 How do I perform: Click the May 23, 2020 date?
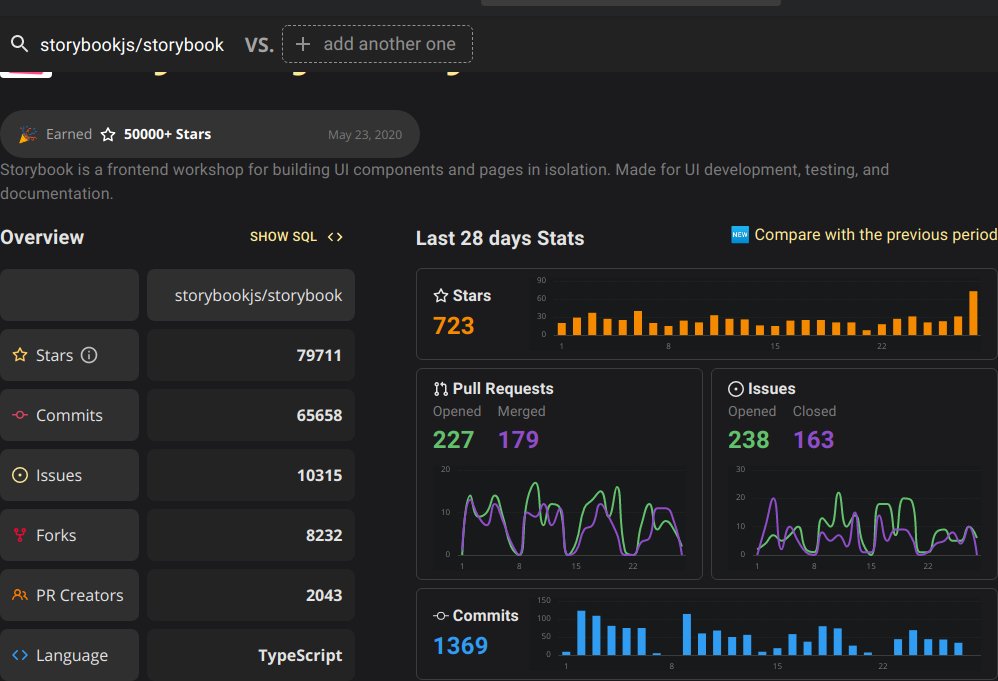point(365,135)
